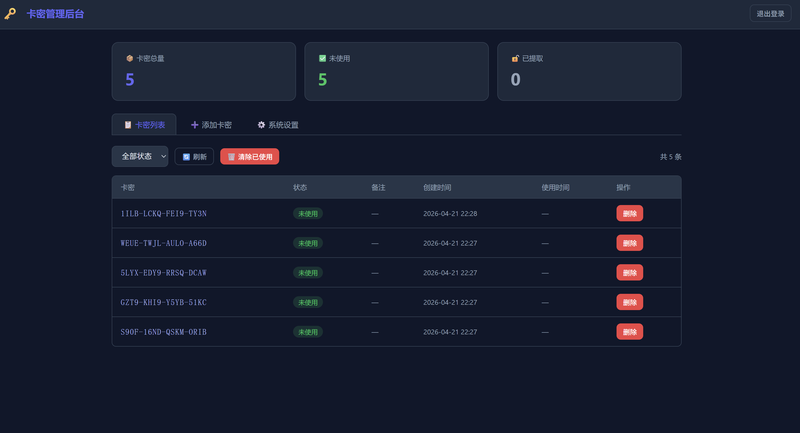Screen dimensions: 800x433
Task: Delete the card key GZT9-KHI9-Y5YB-51KC
Action: pos(630,302)
